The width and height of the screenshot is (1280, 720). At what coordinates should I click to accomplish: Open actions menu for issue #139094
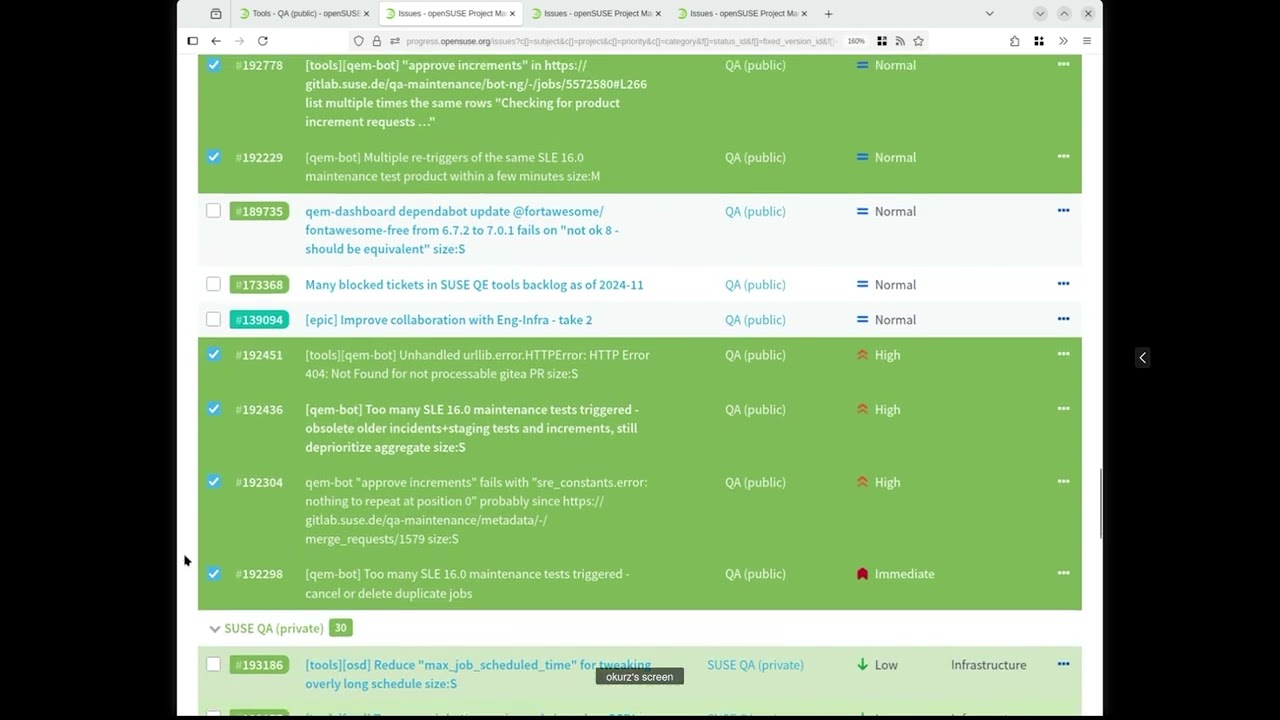pyautogui.click(x=1063, y=319)
